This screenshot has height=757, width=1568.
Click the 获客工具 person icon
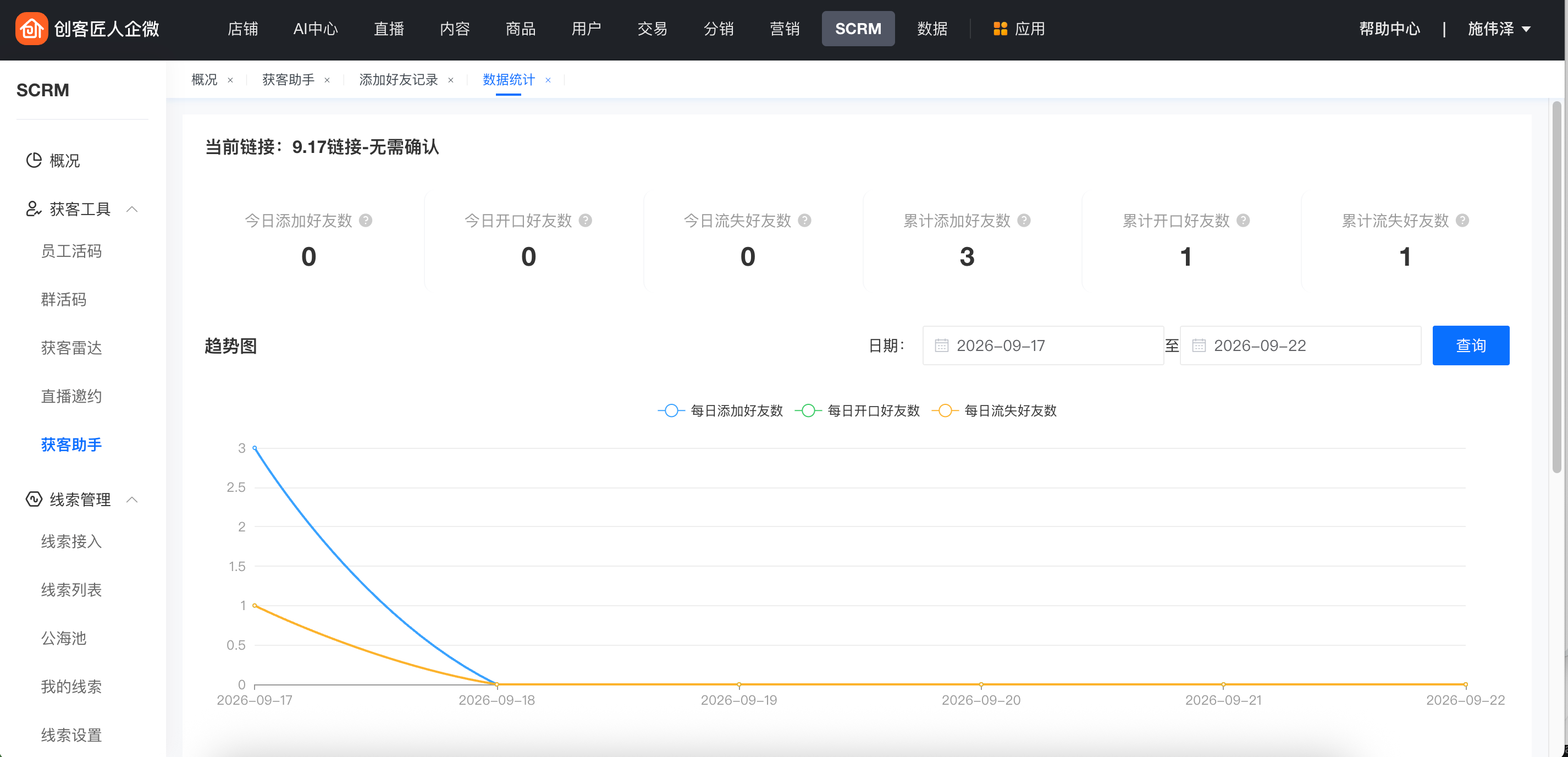coord(34,209)
